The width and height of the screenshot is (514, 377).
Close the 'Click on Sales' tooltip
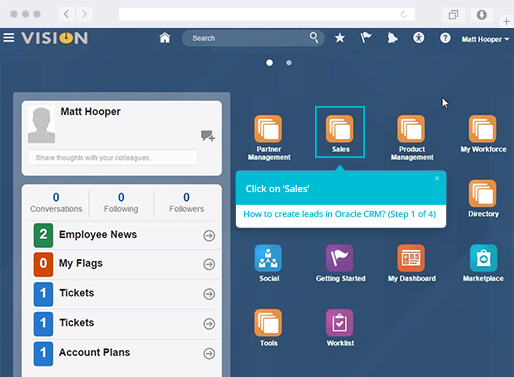coord(437,178)
